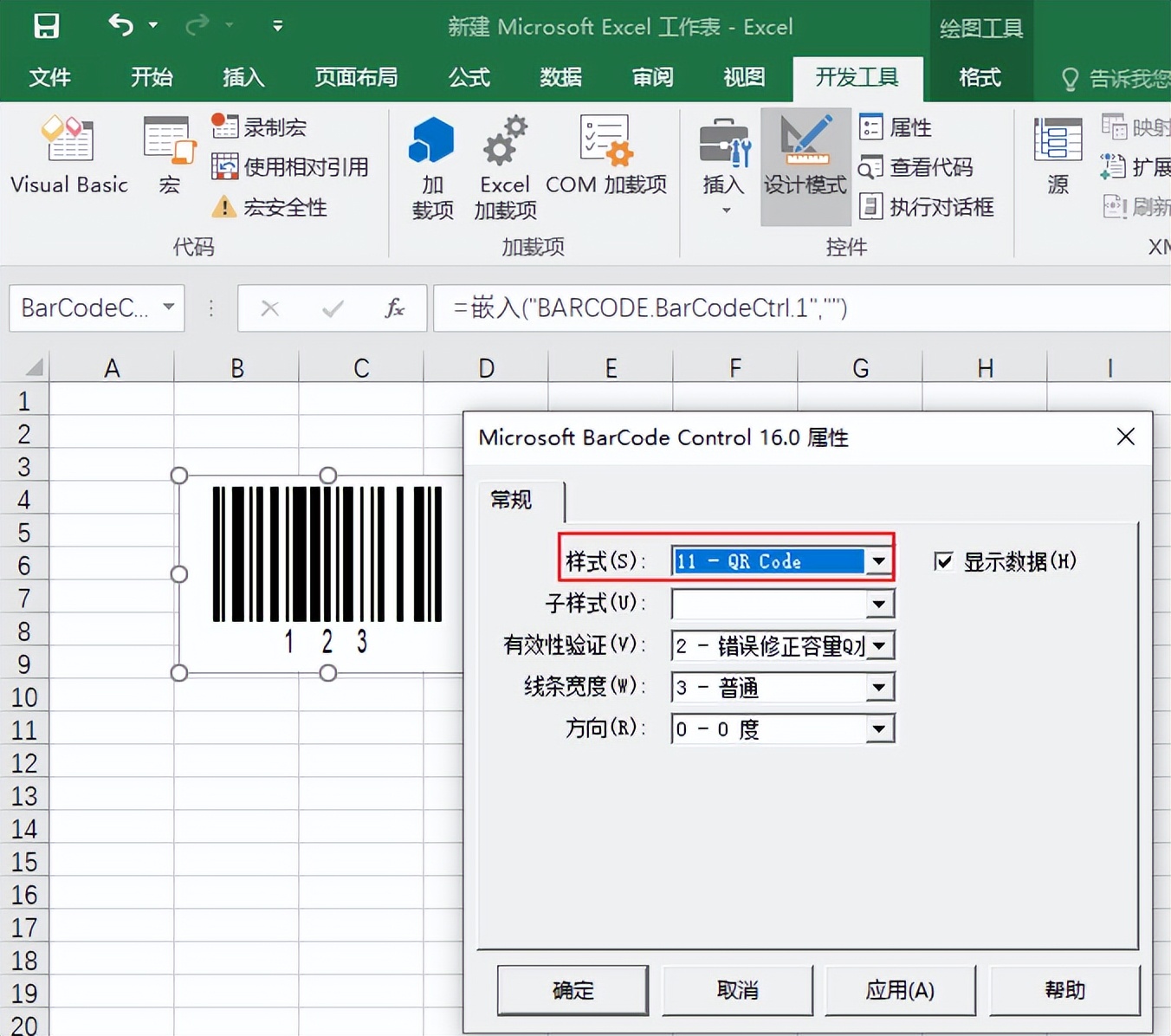
Task: Open COM Add-ins (COM 加载项)
Action: coord(606,156)
